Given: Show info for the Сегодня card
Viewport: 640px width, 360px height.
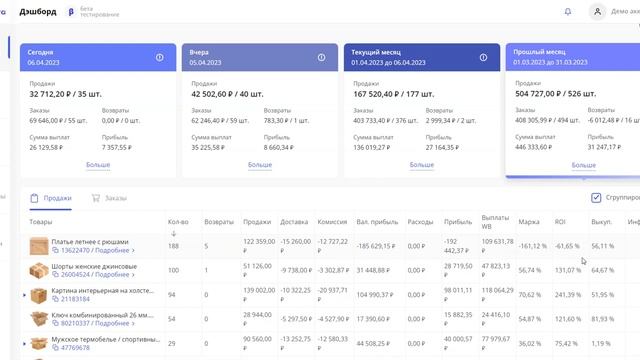Looking at the screenshot, I should pos(160,58).
